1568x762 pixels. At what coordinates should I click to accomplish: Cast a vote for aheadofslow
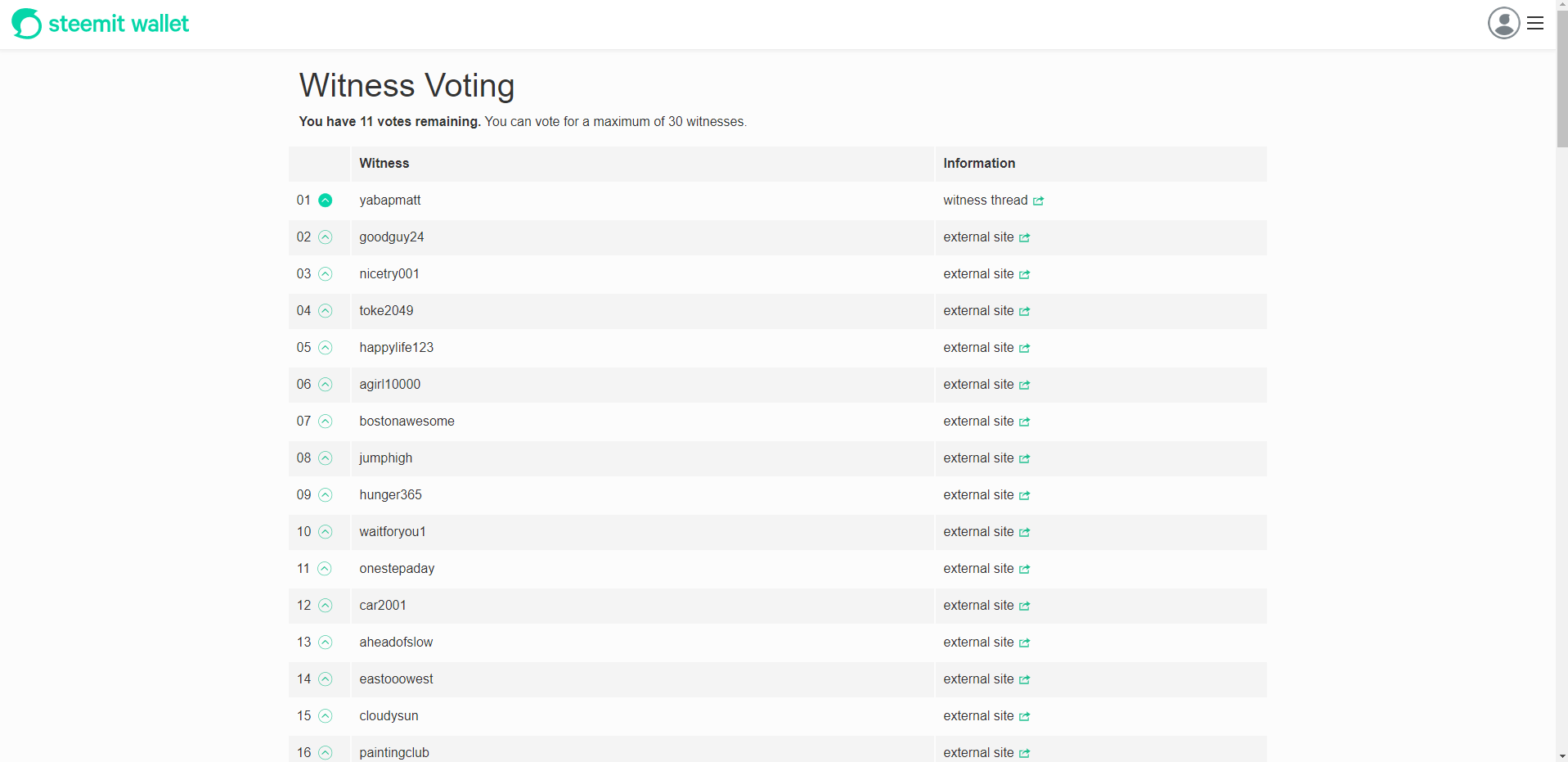[326, 643]
